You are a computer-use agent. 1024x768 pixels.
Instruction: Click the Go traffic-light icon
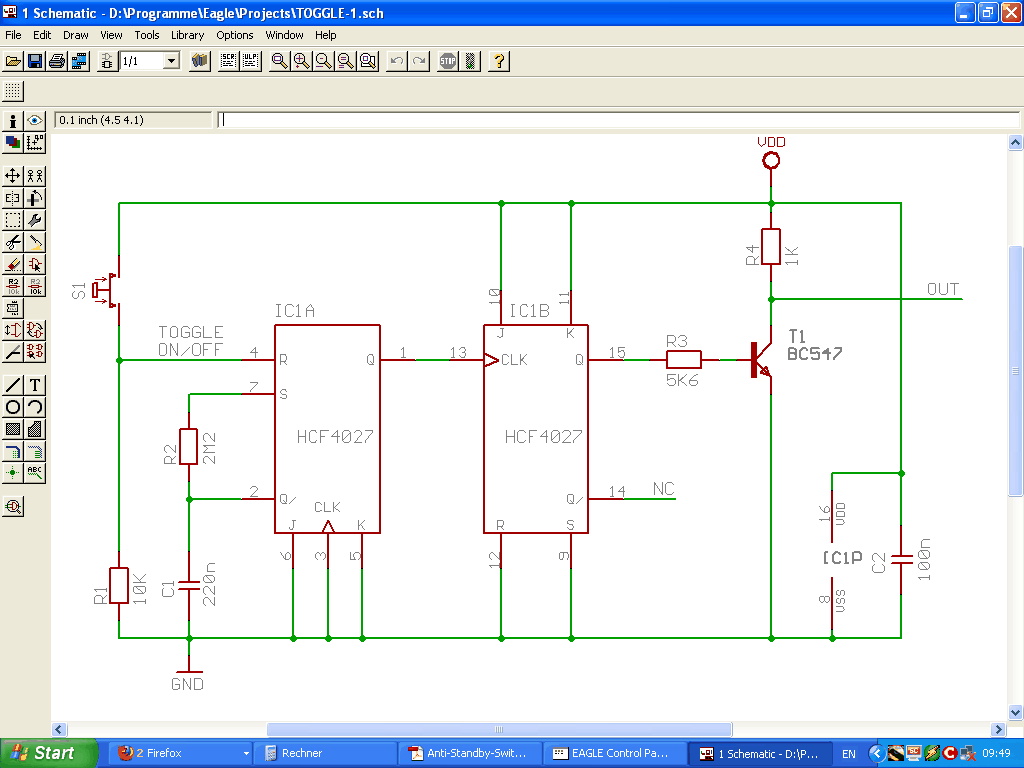470,61
